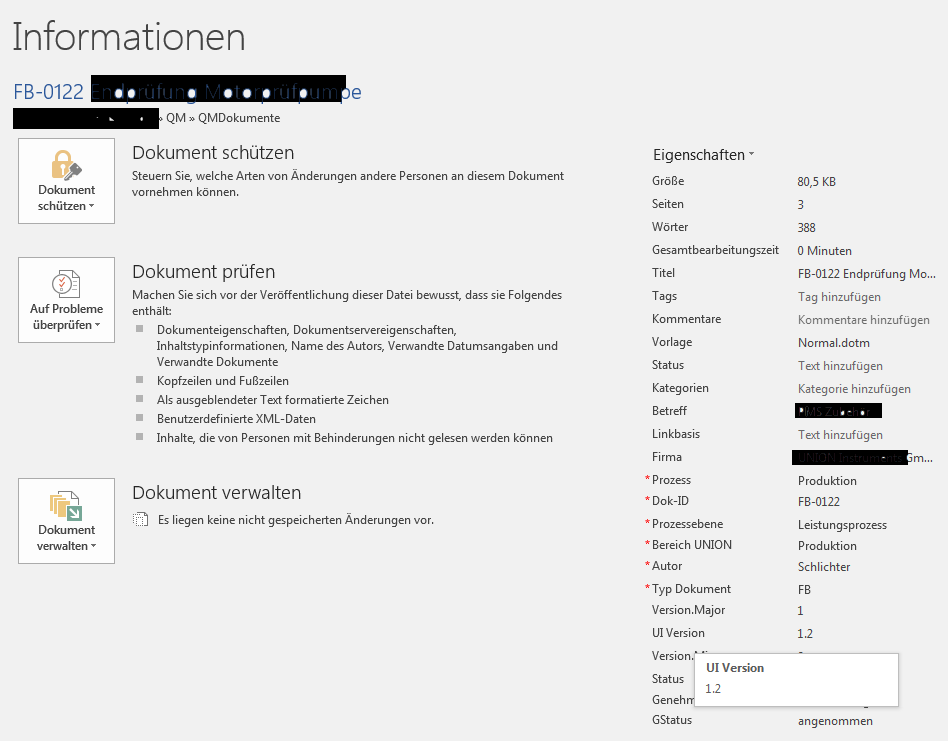
Task: Click the GStatus value angenommen
Action: tap(835, 721)
